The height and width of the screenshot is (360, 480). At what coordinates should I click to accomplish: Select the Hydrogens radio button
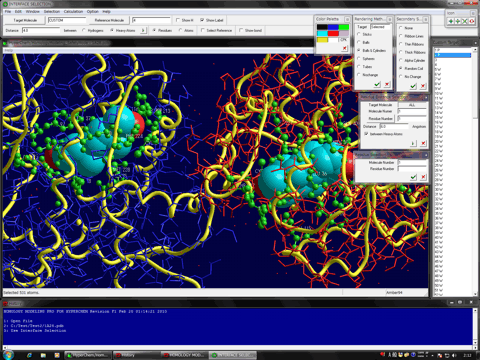click(84, 30)
